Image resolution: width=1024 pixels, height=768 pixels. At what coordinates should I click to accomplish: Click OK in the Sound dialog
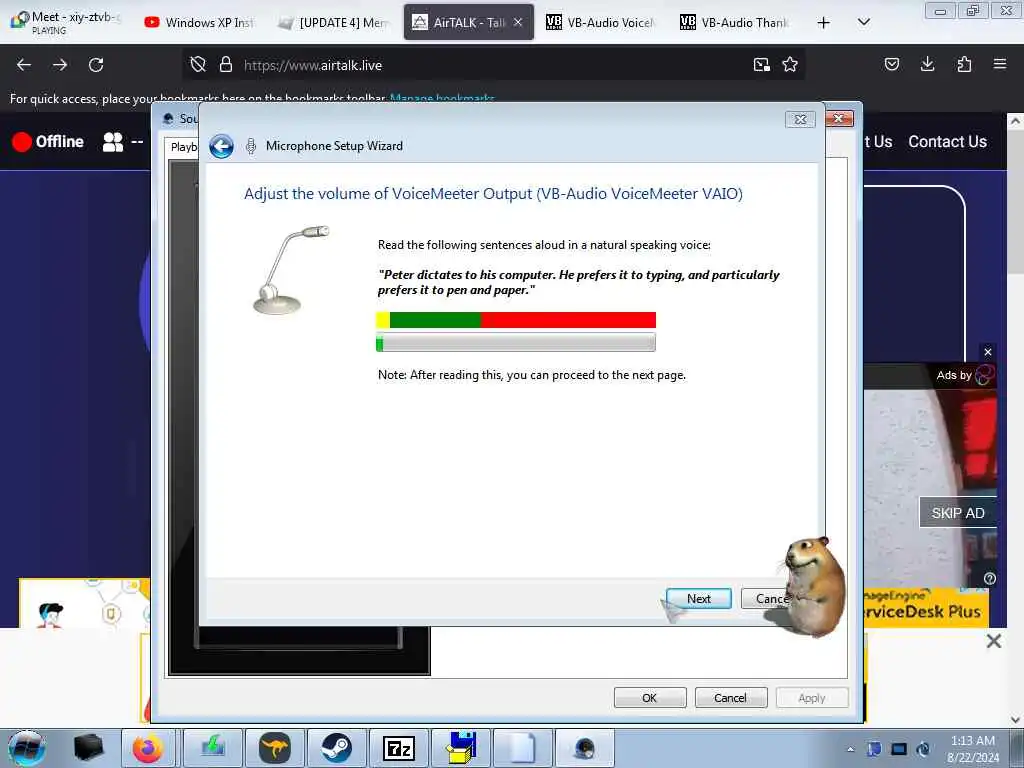coord(649,697)
